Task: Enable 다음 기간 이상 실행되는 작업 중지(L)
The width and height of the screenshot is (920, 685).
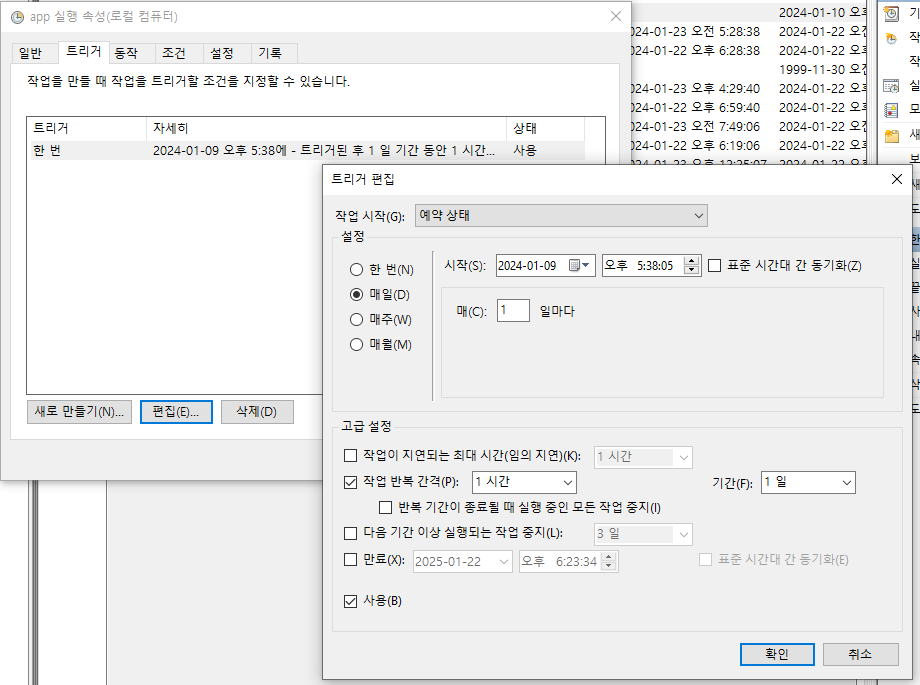Action: pyautogui.click(x=350, y=533)
